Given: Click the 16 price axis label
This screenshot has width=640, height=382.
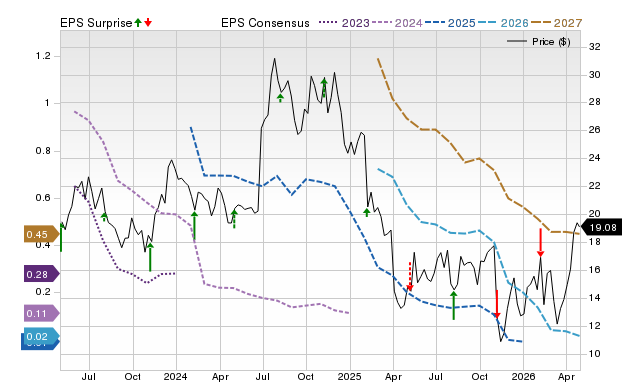Looking at the screenshot, I should tap(595, 269).
